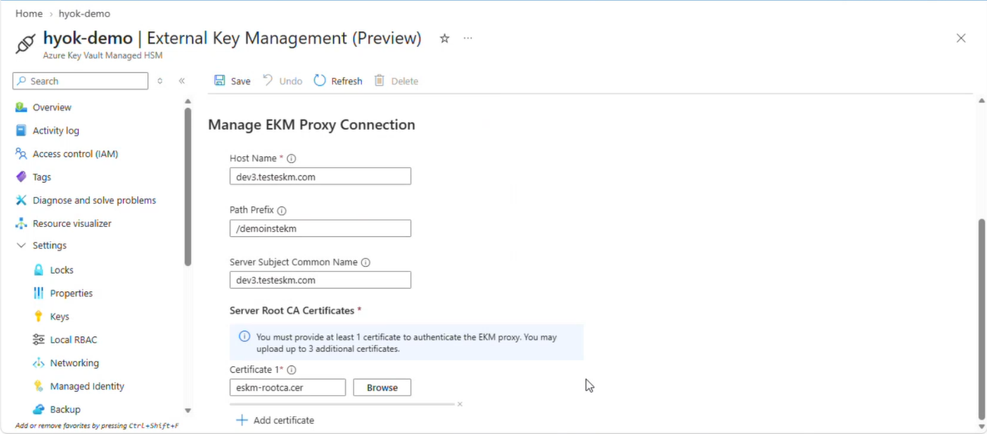
Task: Click the Server Subject Common Name field
Action: click(320, 280)
